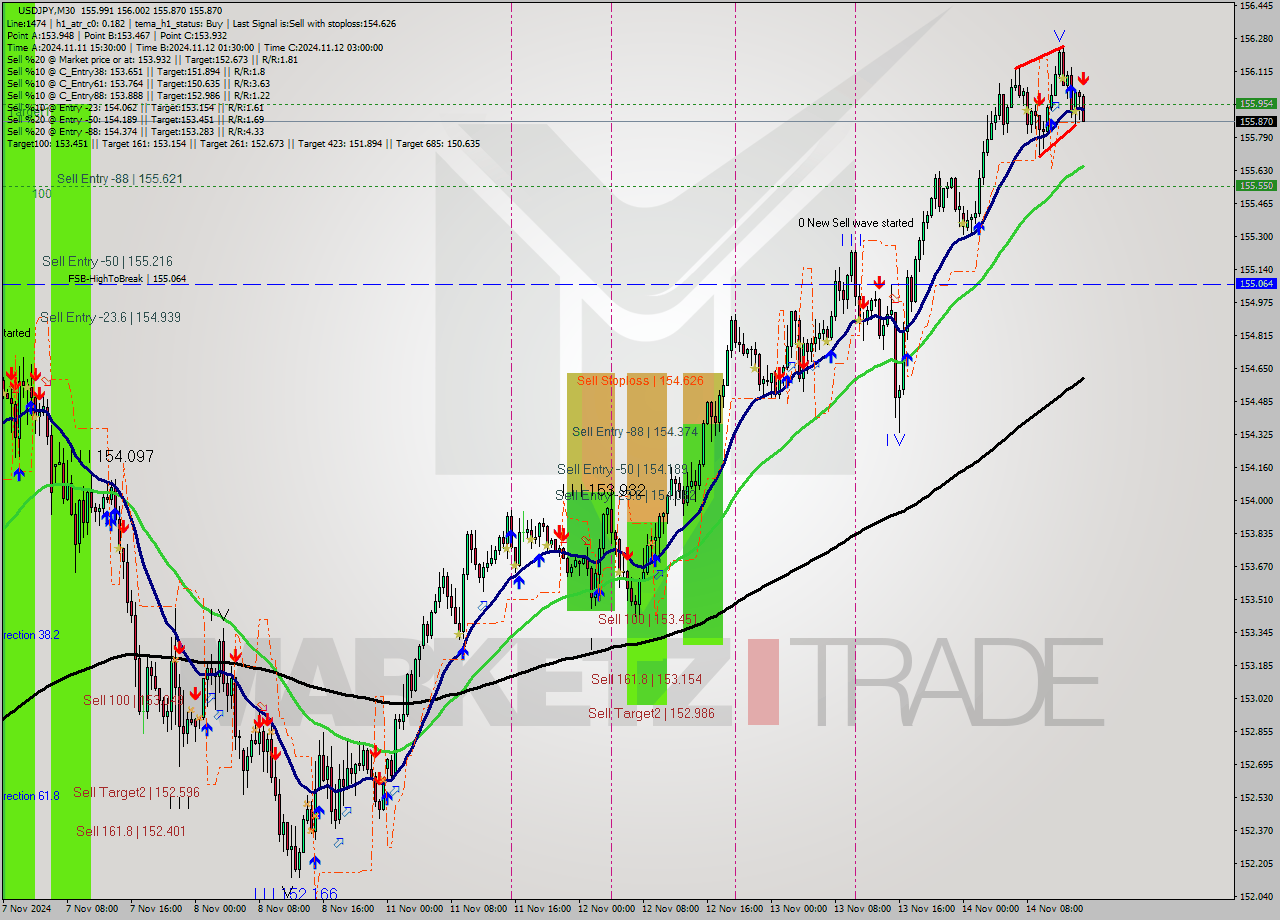Click the 'Sell Target2 | 152.986' label
This screenshot has height=920, width=1280.
(651, 713)
